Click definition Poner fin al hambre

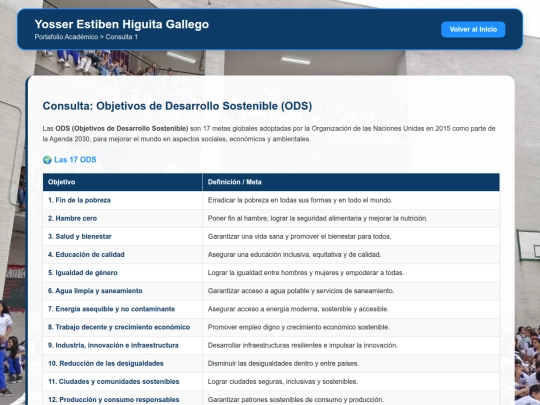(351, 218)
